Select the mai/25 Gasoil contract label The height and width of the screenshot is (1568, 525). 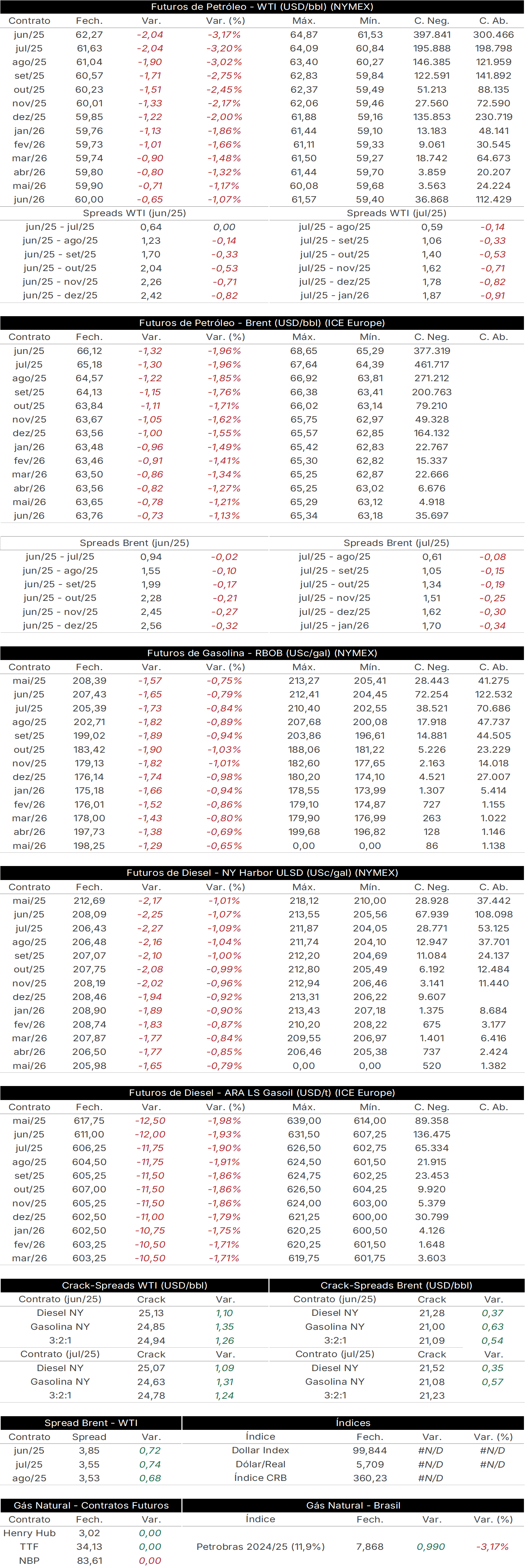click(x=29, y=1121)
